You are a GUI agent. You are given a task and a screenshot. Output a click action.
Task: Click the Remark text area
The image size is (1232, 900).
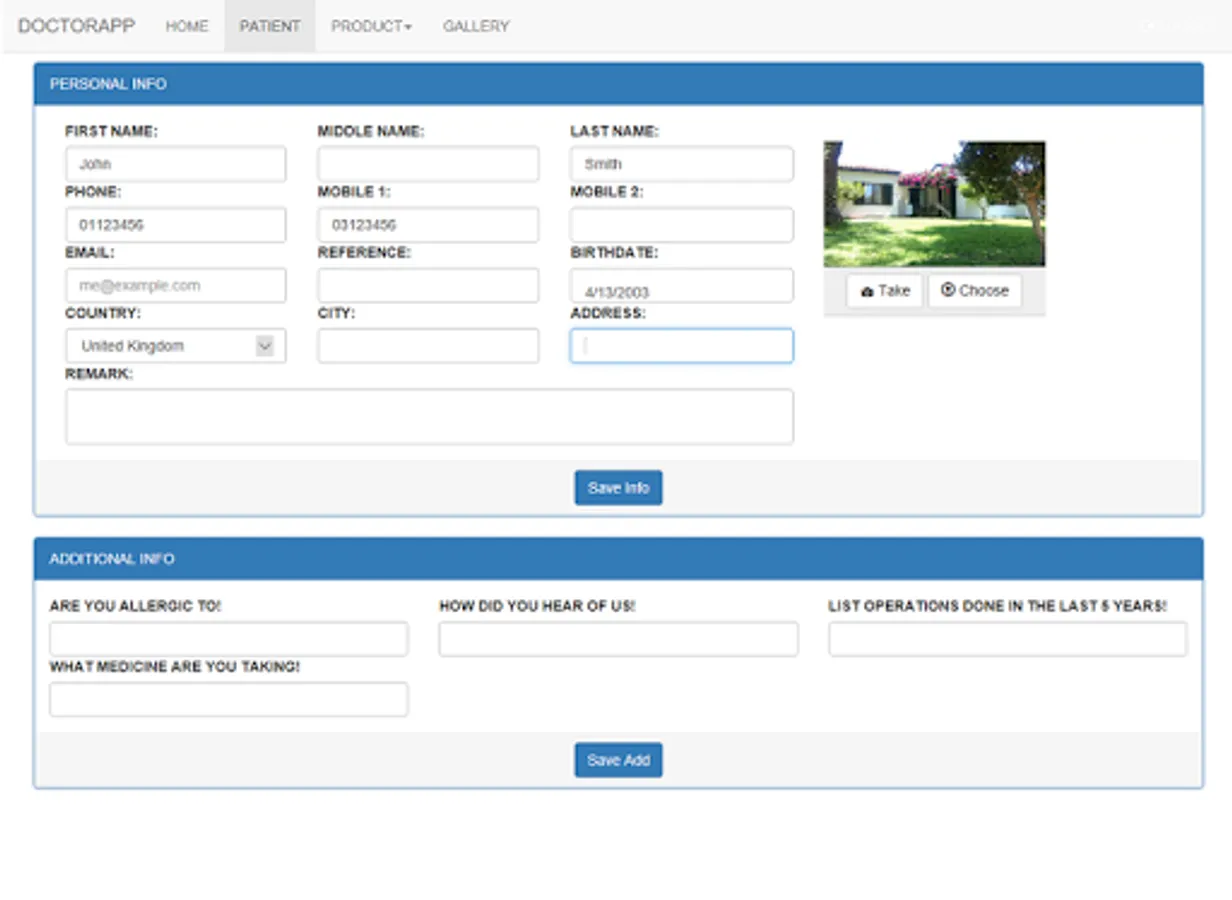click(x=430, y=417)
